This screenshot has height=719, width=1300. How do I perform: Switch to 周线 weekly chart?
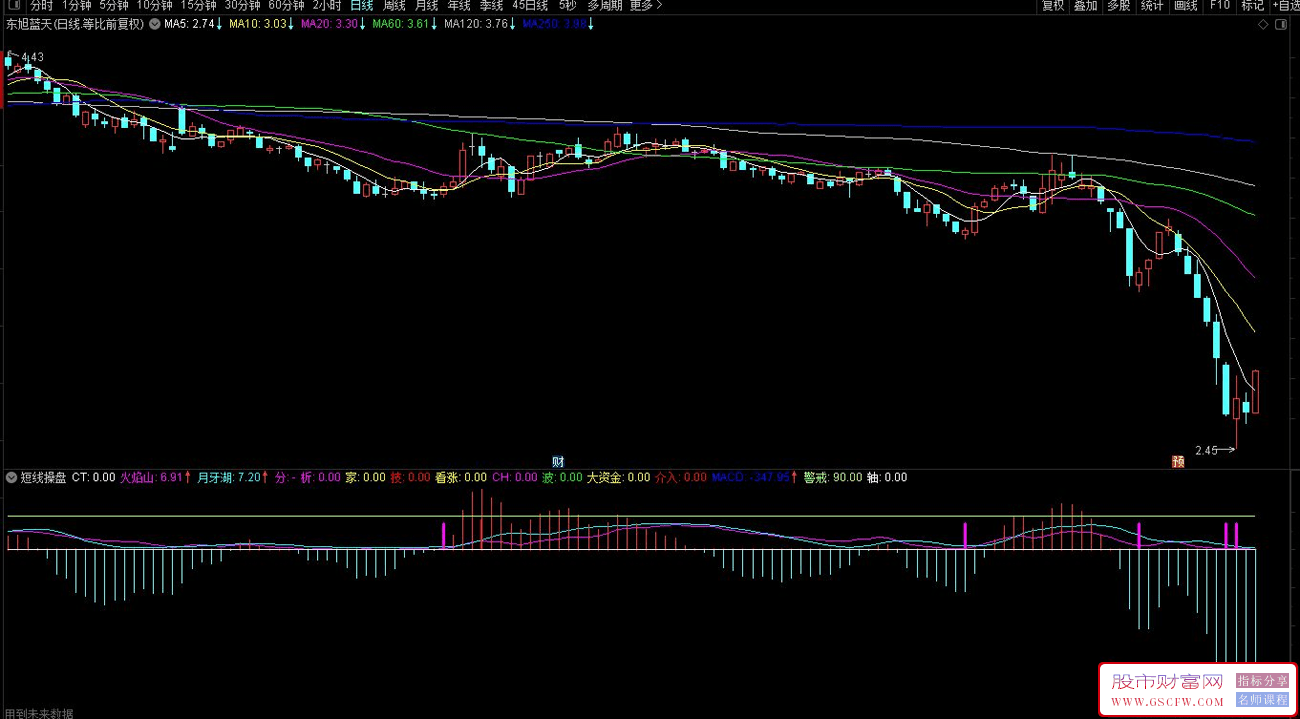[394, 5]
